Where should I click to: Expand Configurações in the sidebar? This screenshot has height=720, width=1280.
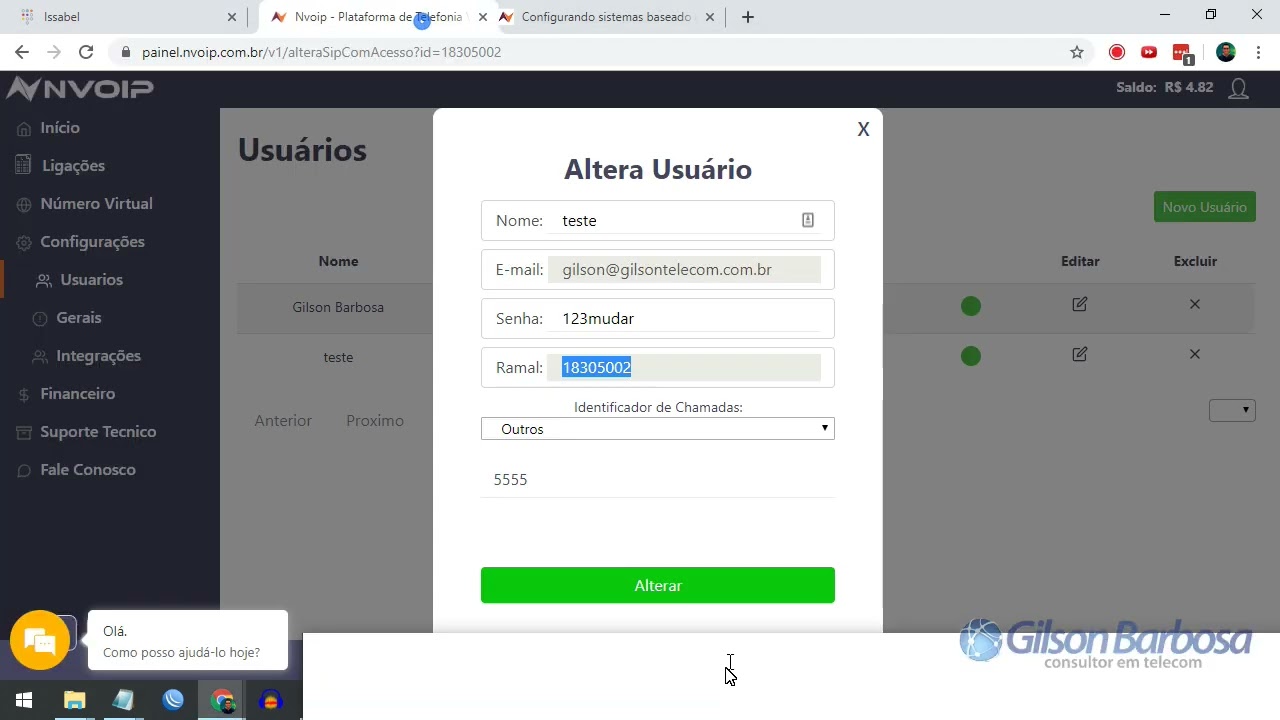pyautogui.click(x=92, y=242)
